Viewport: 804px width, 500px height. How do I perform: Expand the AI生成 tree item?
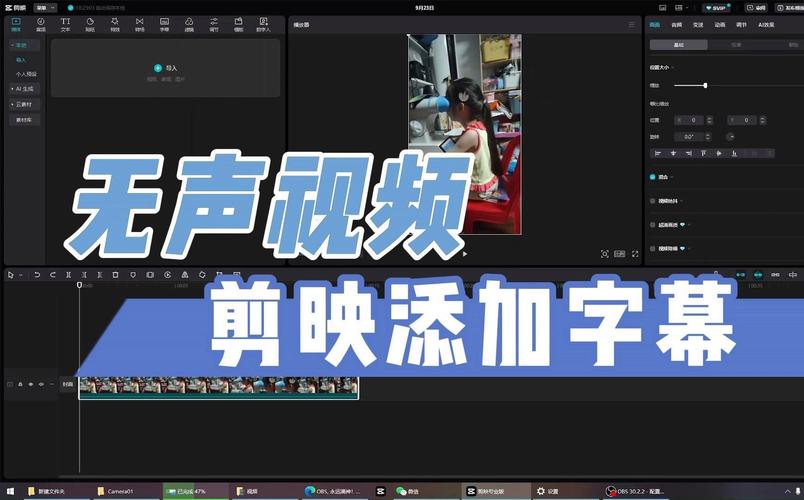(12, 89)
